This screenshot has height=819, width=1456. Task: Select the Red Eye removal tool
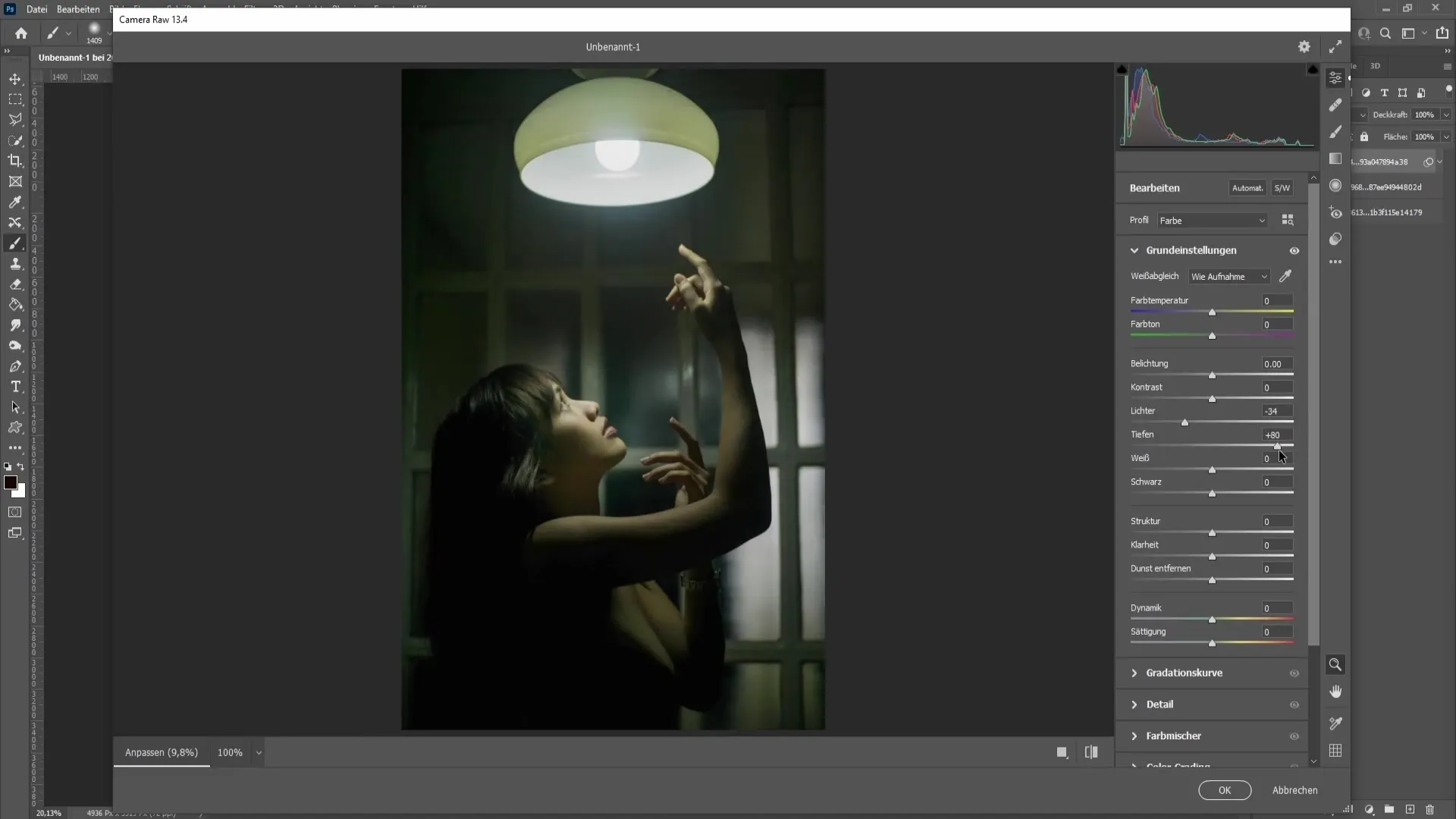[x=1335, y=213]
